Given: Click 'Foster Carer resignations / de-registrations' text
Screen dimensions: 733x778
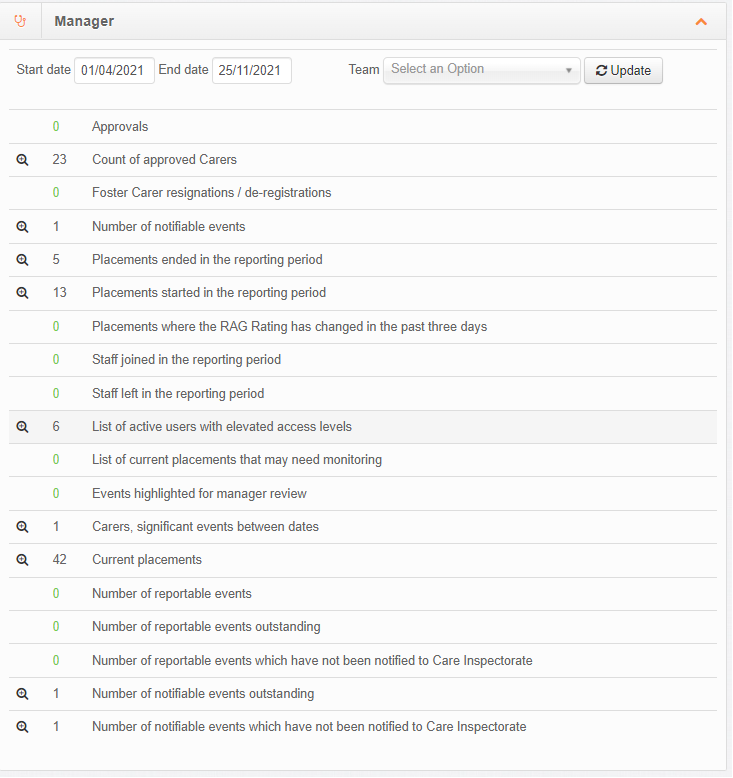Looking at the screenshot, I should (211, 193).
